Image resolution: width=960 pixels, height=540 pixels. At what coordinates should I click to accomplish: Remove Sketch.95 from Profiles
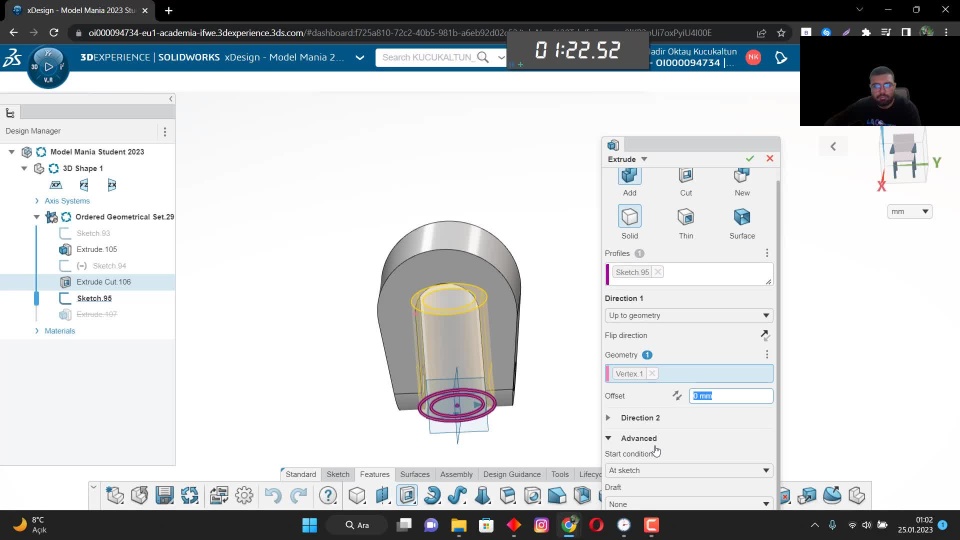[658, 272]
